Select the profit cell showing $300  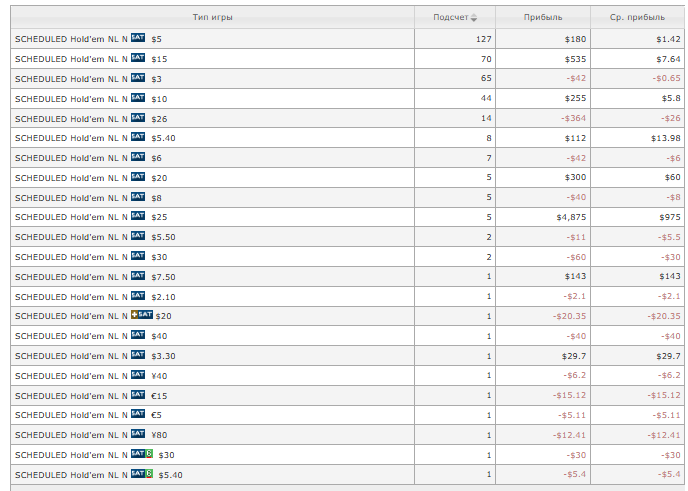pyautogui.click(x=543, y=178)
